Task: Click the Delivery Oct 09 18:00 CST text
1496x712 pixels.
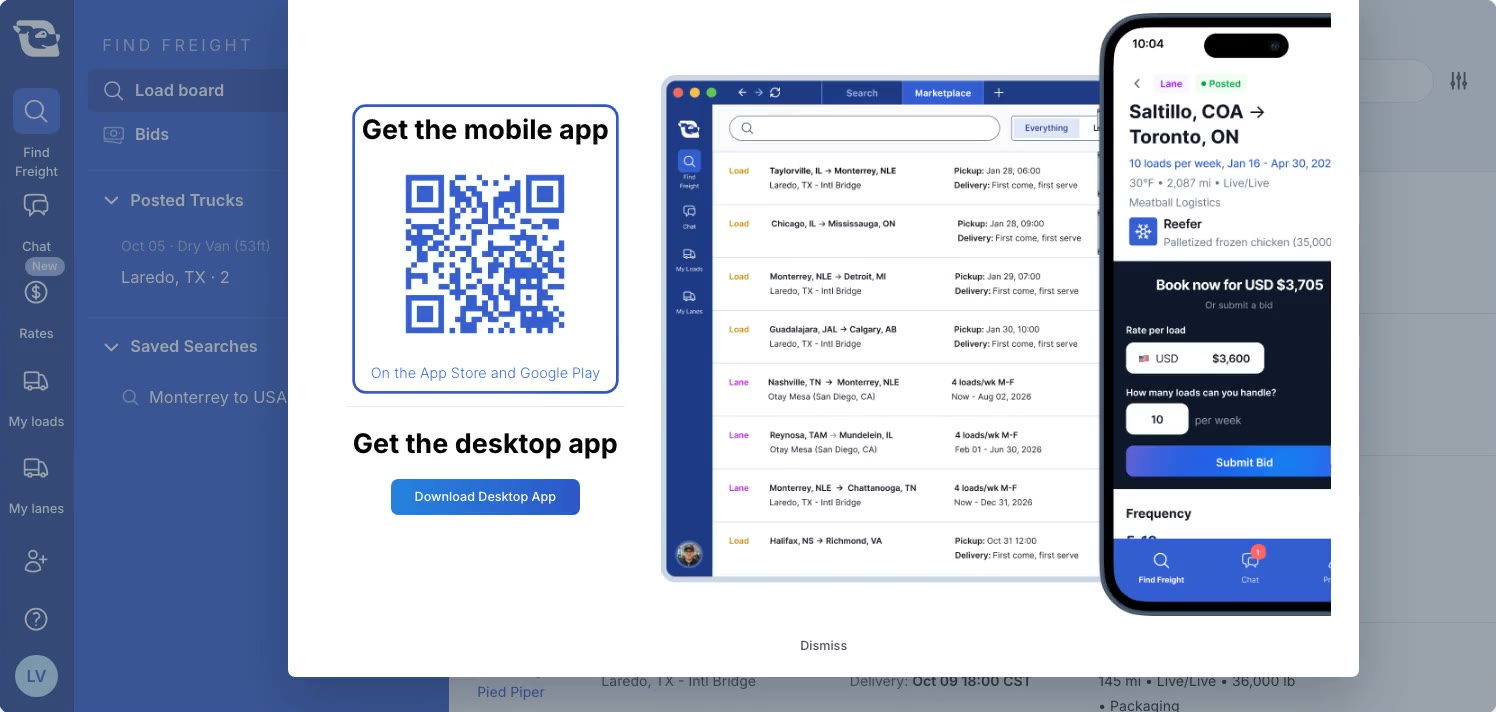Action: (940, 681)
